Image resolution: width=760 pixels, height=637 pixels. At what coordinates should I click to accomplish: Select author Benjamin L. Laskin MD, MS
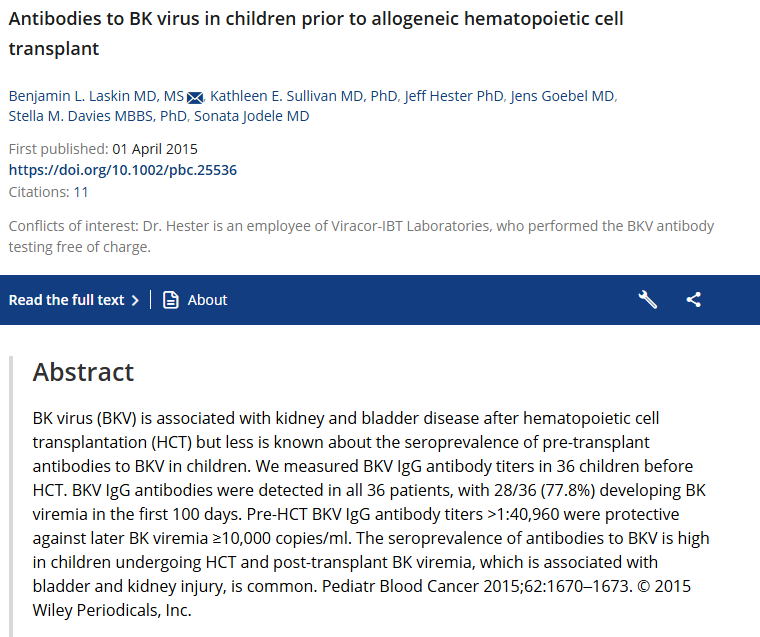tap(96, 96)
